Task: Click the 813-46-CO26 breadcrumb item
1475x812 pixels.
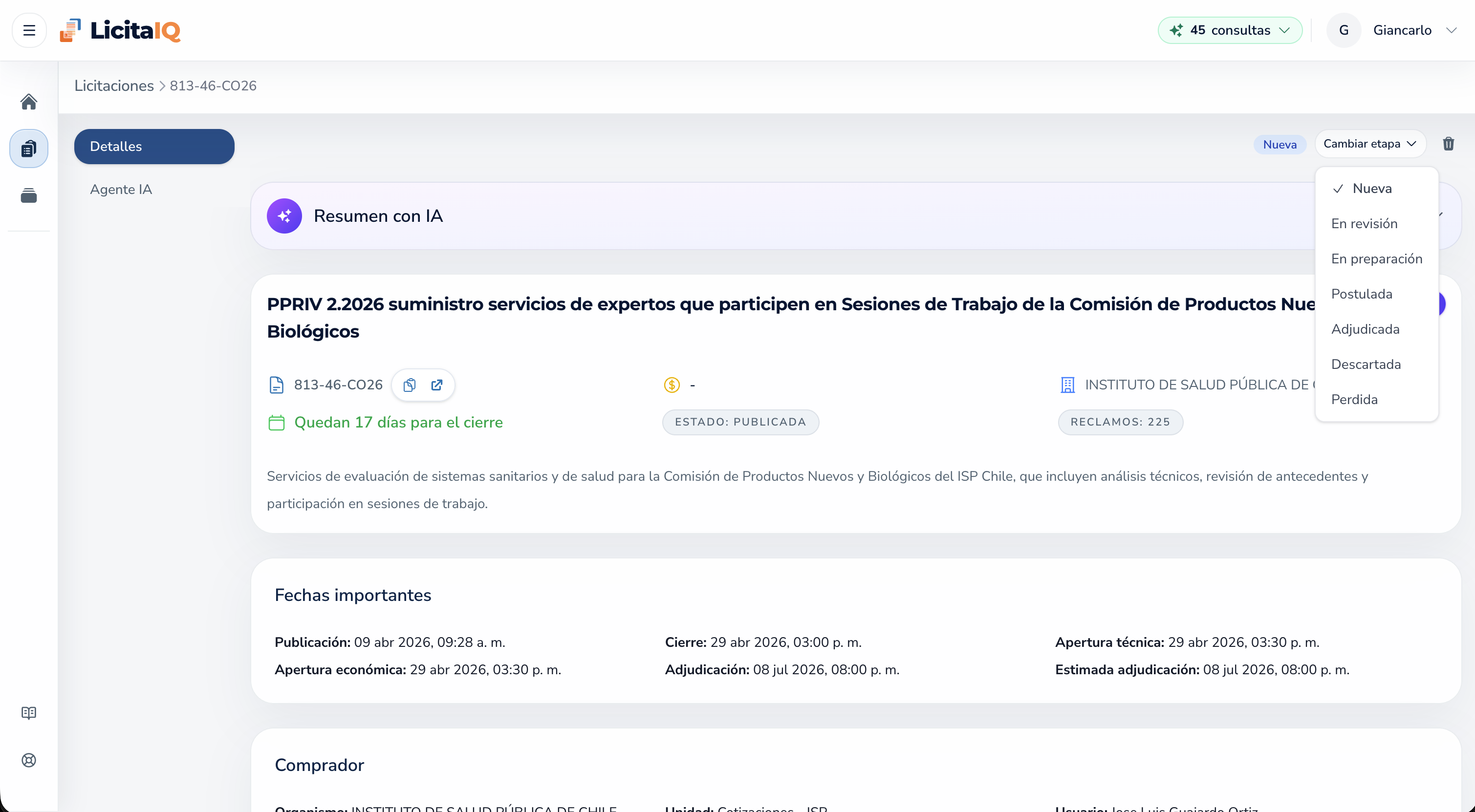Action: point(213,86)
